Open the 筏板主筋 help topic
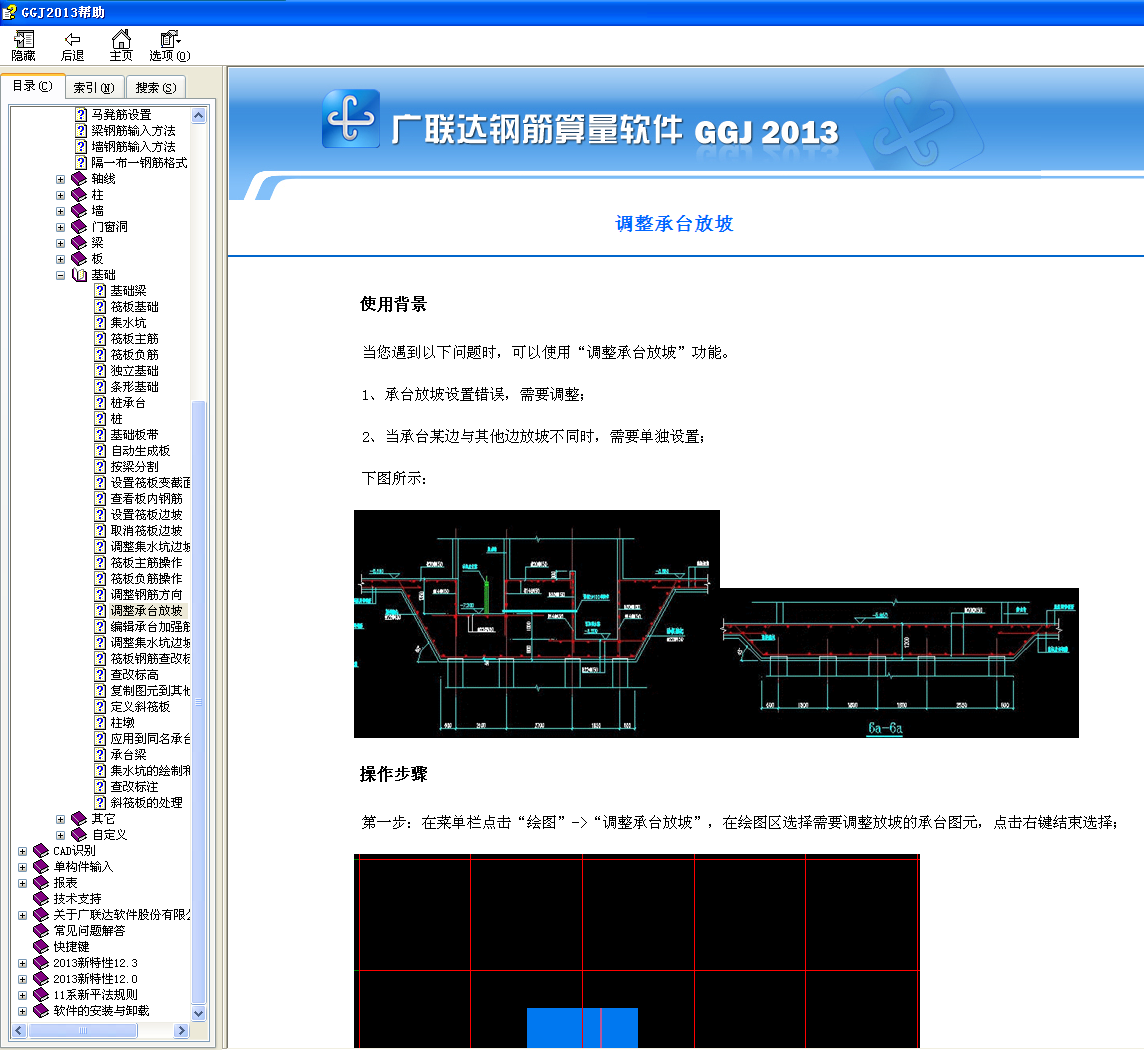The image size is (1144, 1050). coord(134,339)
